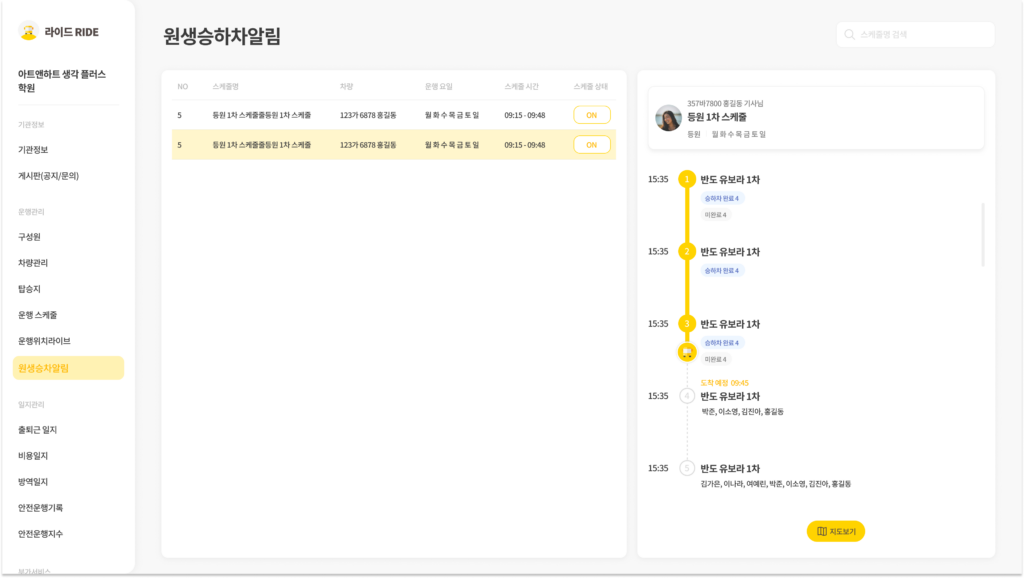Click stop 3 circle on timeline
The image size is (1024, 578).
687,323
